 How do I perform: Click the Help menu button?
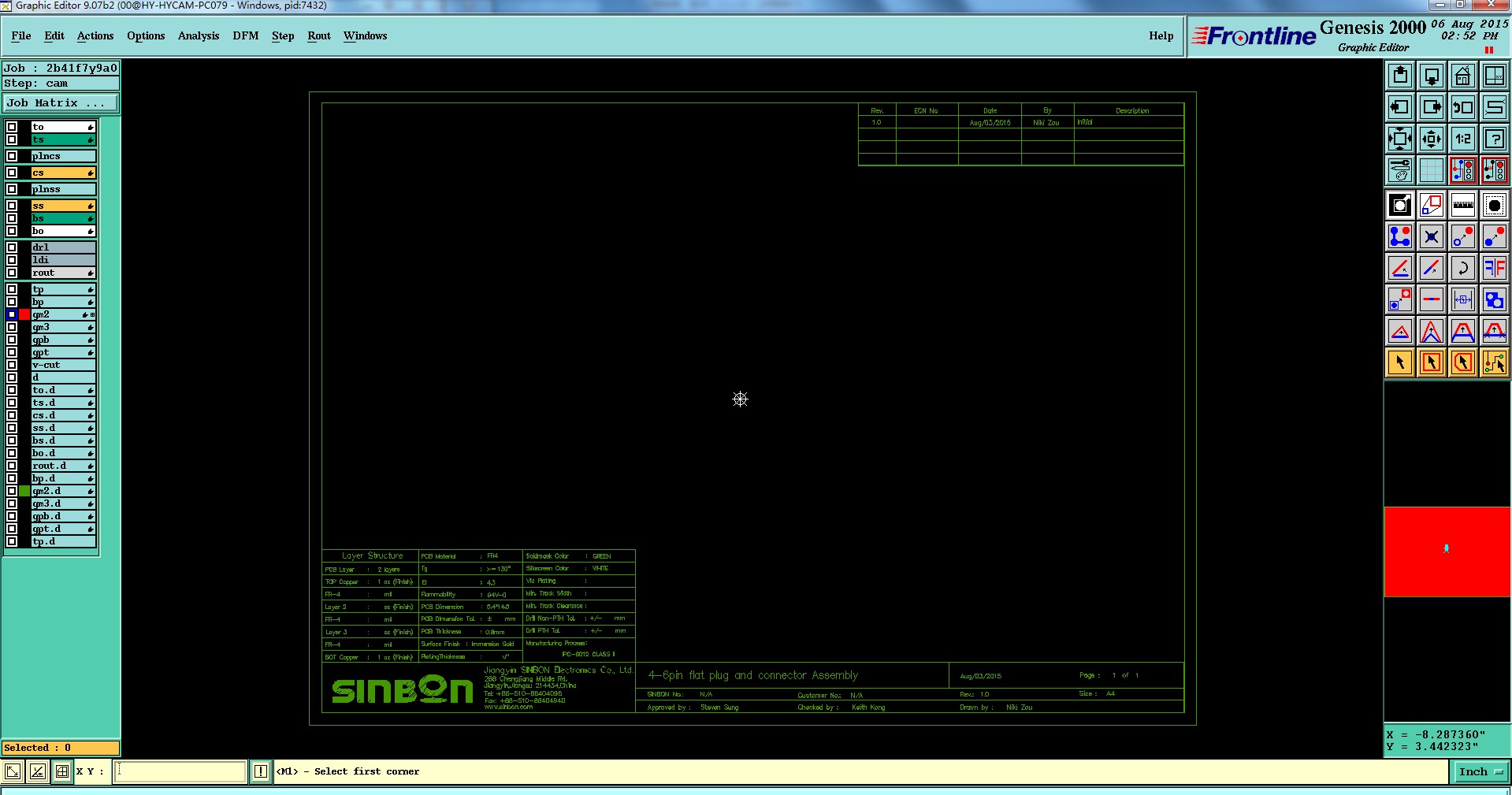point(1161,35)
